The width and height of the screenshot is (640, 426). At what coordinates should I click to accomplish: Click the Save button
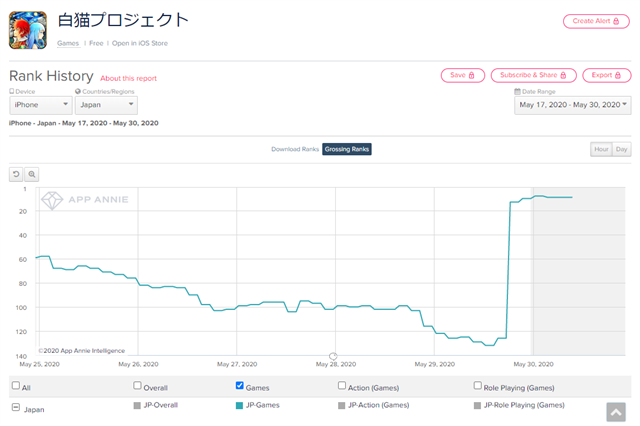(462, 75)
